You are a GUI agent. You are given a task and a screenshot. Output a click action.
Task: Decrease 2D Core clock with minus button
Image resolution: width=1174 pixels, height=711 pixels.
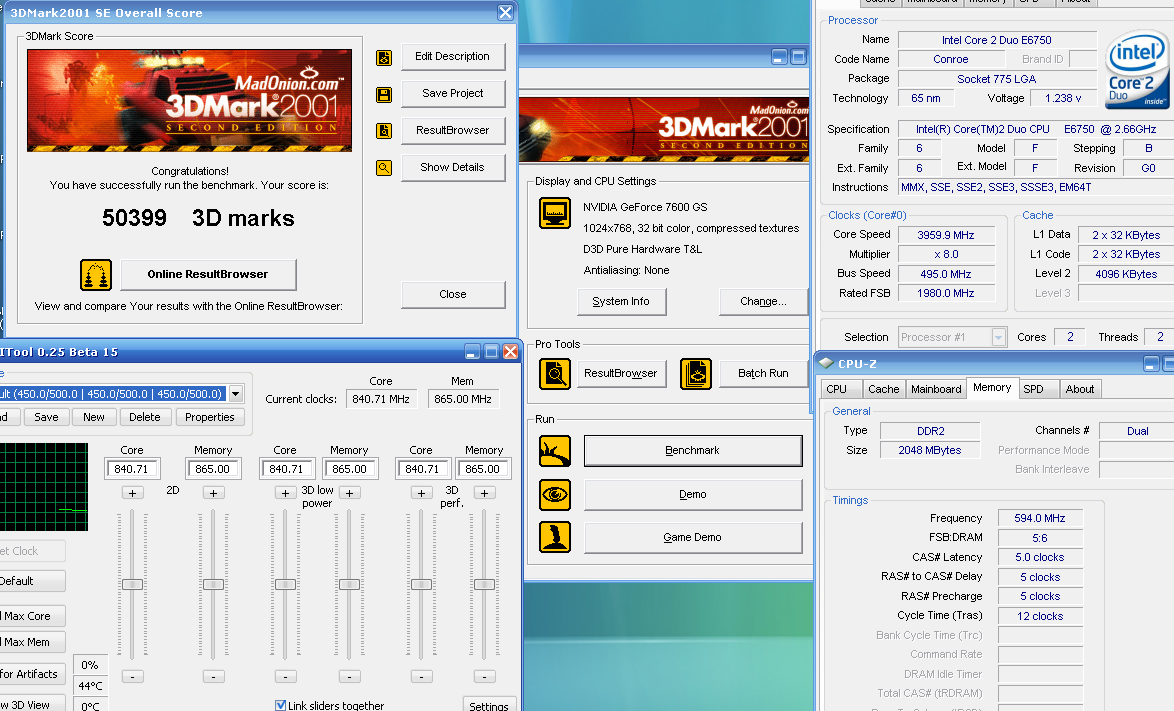click(133, 677)
